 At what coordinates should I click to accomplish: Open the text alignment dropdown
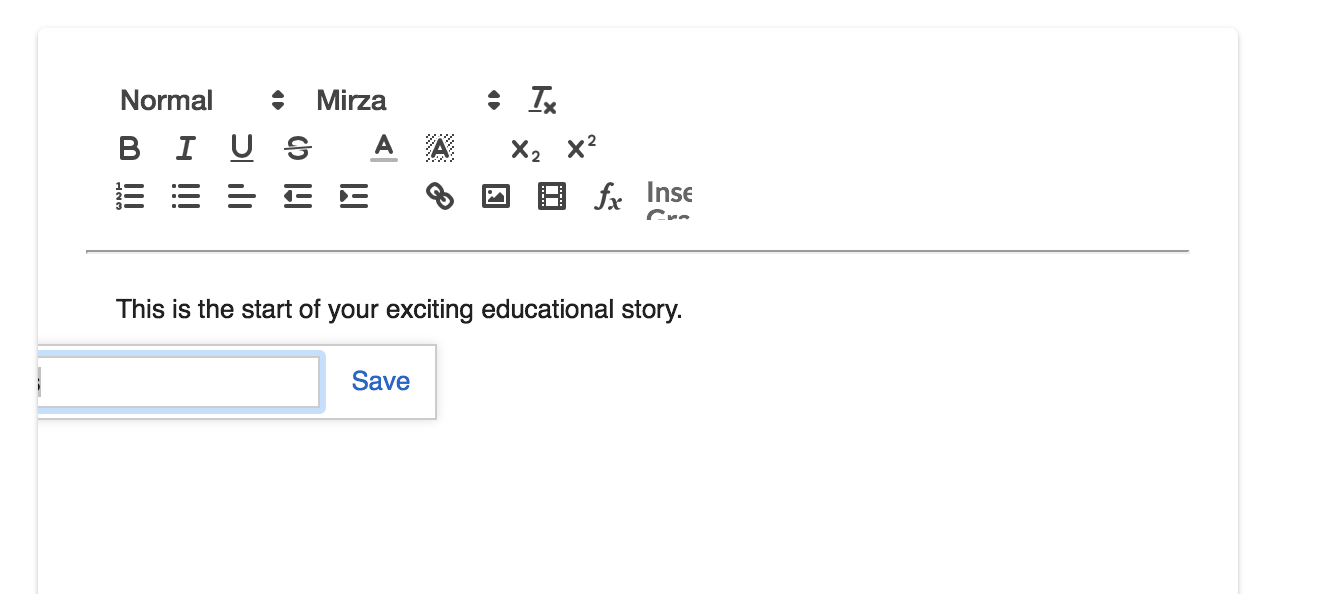241,196
